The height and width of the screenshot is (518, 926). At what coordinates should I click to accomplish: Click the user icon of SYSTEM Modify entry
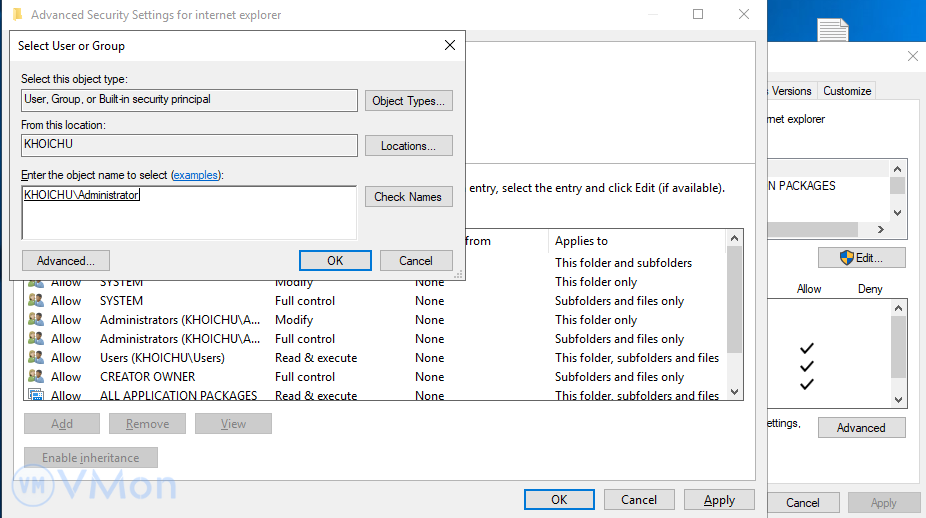[x=36, y=284]
